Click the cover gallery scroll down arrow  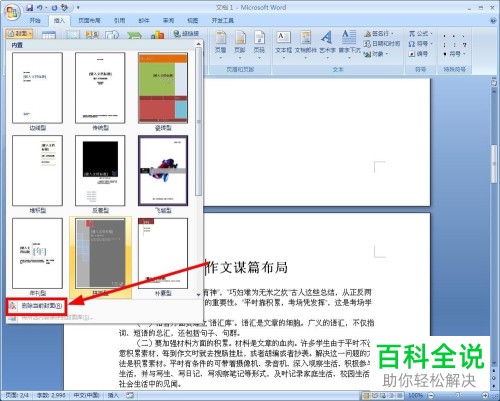click(199, 295)
